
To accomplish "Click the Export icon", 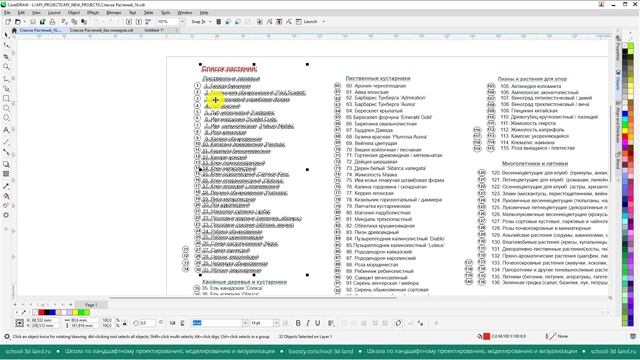I will [138, 22].
